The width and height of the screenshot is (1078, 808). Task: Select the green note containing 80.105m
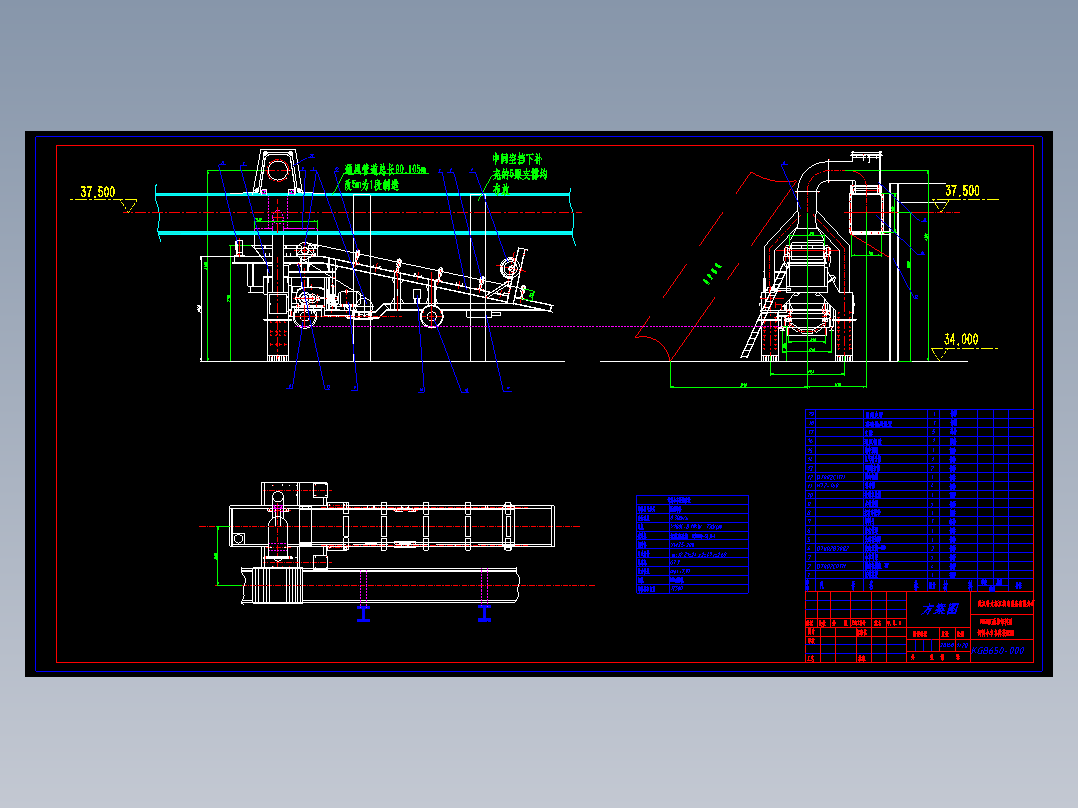(x=385, y=177)
